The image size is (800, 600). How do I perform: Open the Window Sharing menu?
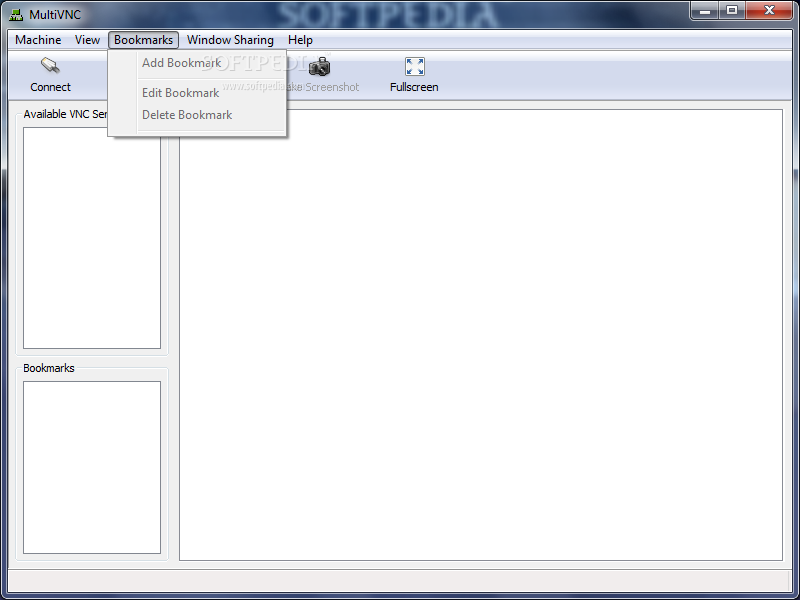pyautogui.click(x=230, y=40)
